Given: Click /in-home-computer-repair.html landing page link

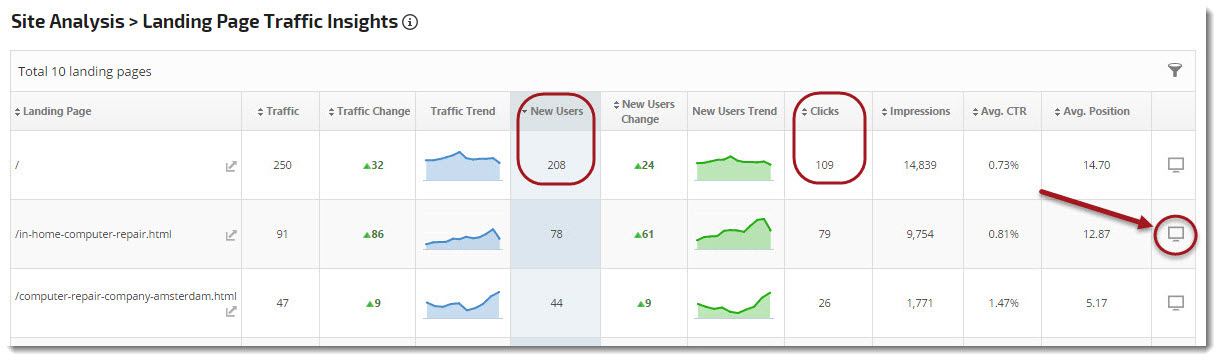Looking at the screenshot, I should [94, 235].
